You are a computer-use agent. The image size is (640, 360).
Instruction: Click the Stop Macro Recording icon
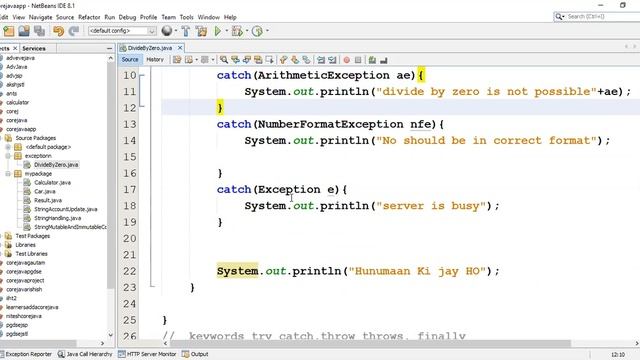click(x=358, y=60)
